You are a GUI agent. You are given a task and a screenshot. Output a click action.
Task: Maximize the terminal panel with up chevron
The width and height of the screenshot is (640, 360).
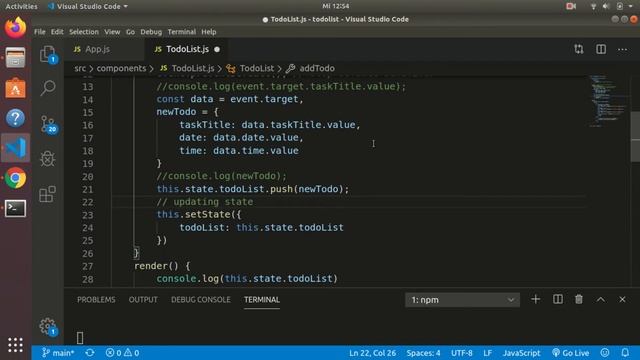601,299
